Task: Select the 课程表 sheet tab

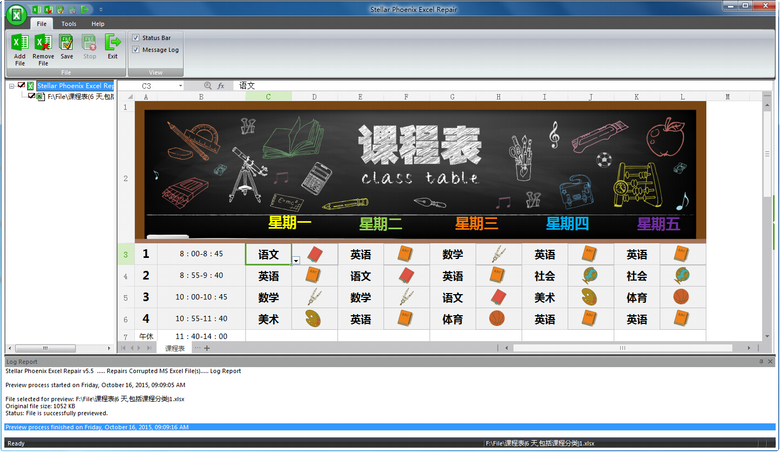Action: 175,348
